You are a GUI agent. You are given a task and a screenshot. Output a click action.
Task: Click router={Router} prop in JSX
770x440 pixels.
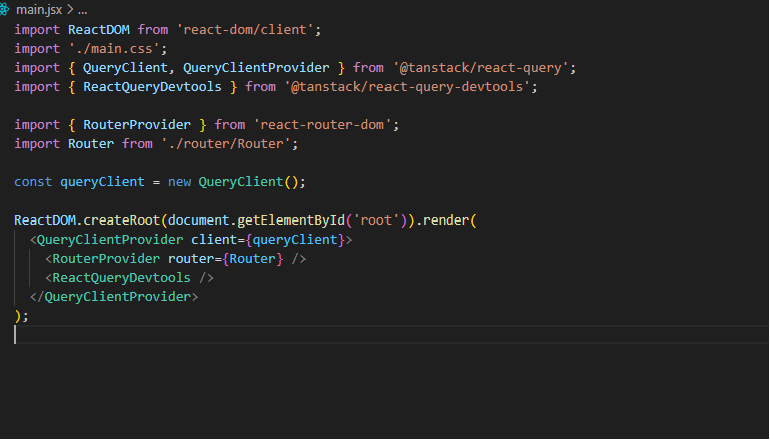pyautogui.click(x=226, y=259)
